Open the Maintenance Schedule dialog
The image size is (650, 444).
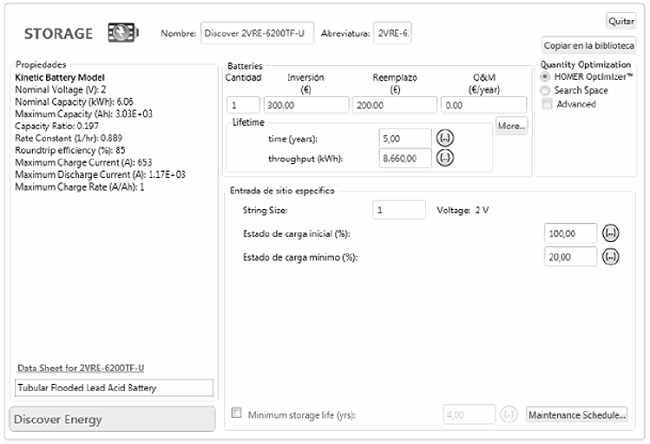click(x=577, y=414)
